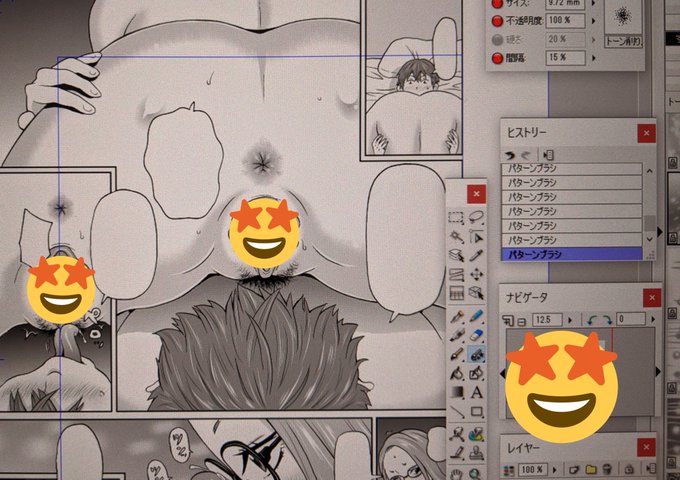The height and width of the screenshot is (480, 680).
Task: Click the Navigator panel right-edge arrow
Action: (x=658, y=372)
